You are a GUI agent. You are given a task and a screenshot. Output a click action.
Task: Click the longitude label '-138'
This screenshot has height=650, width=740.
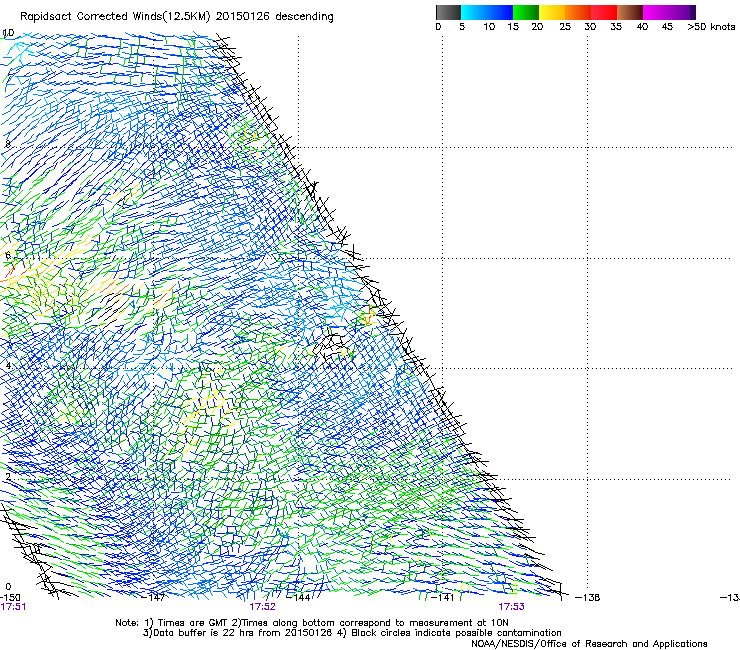pyautogui.click(x=588, y=597)
